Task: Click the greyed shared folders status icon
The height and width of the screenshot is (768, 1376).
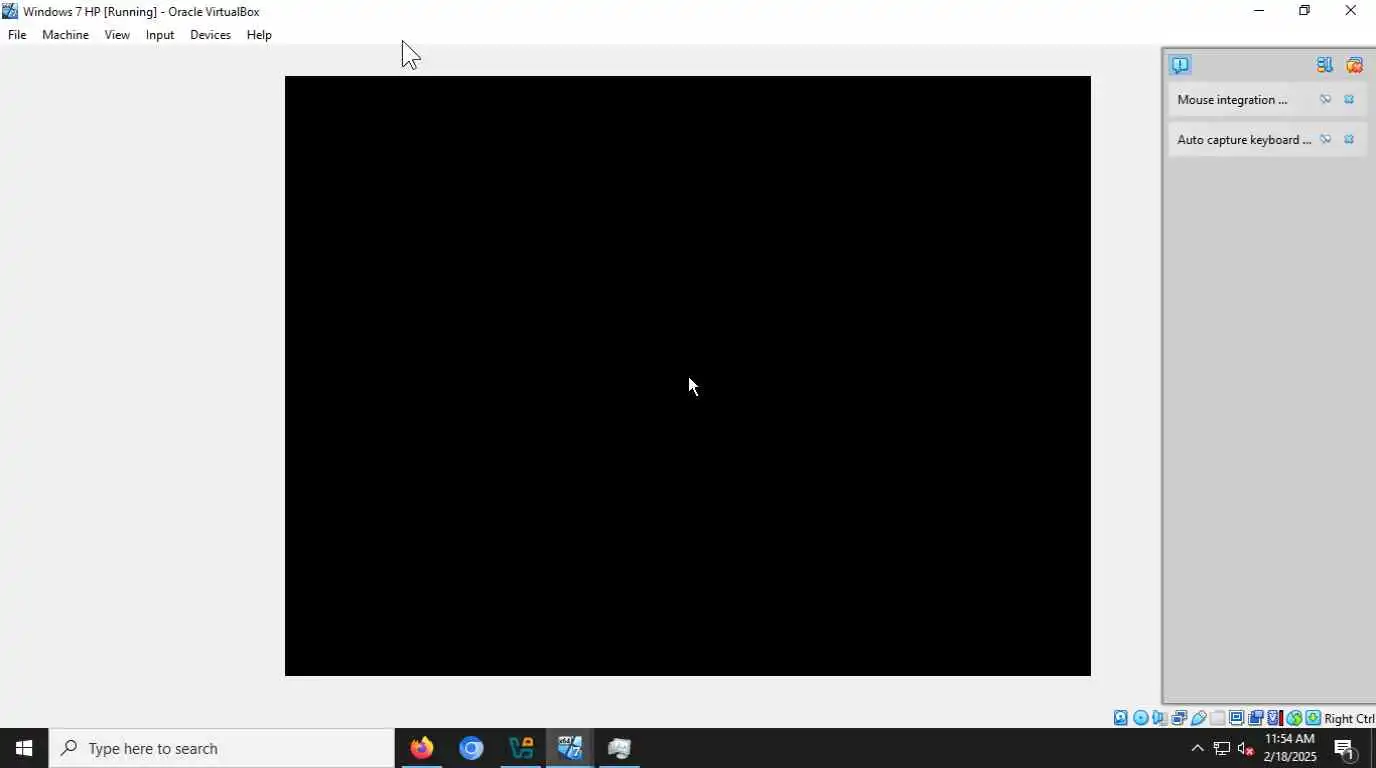Action: tap(1217, 718)
